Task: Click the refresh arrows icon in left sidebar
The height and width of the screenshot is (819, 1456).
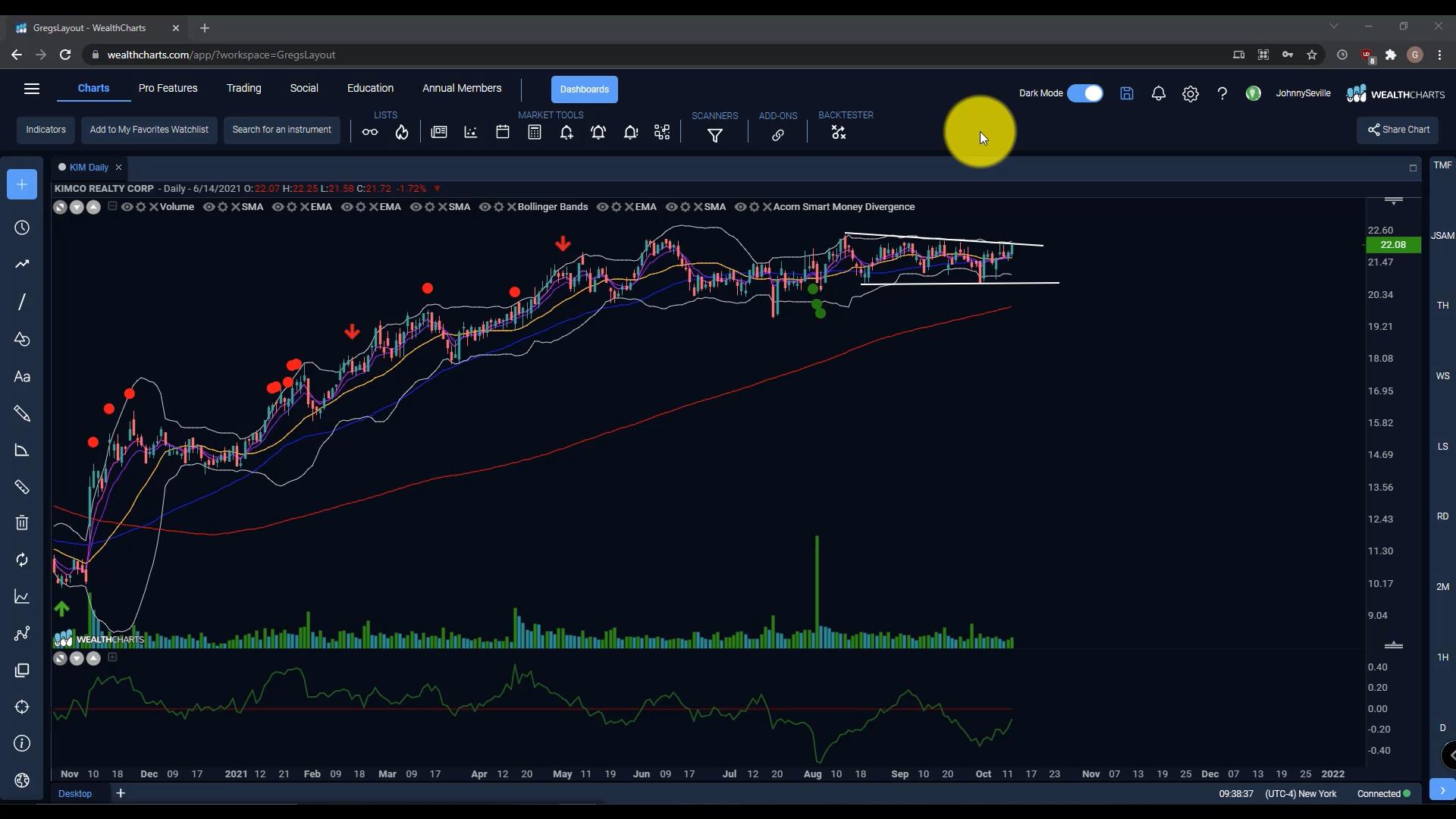Action: [x=22, y=560]
